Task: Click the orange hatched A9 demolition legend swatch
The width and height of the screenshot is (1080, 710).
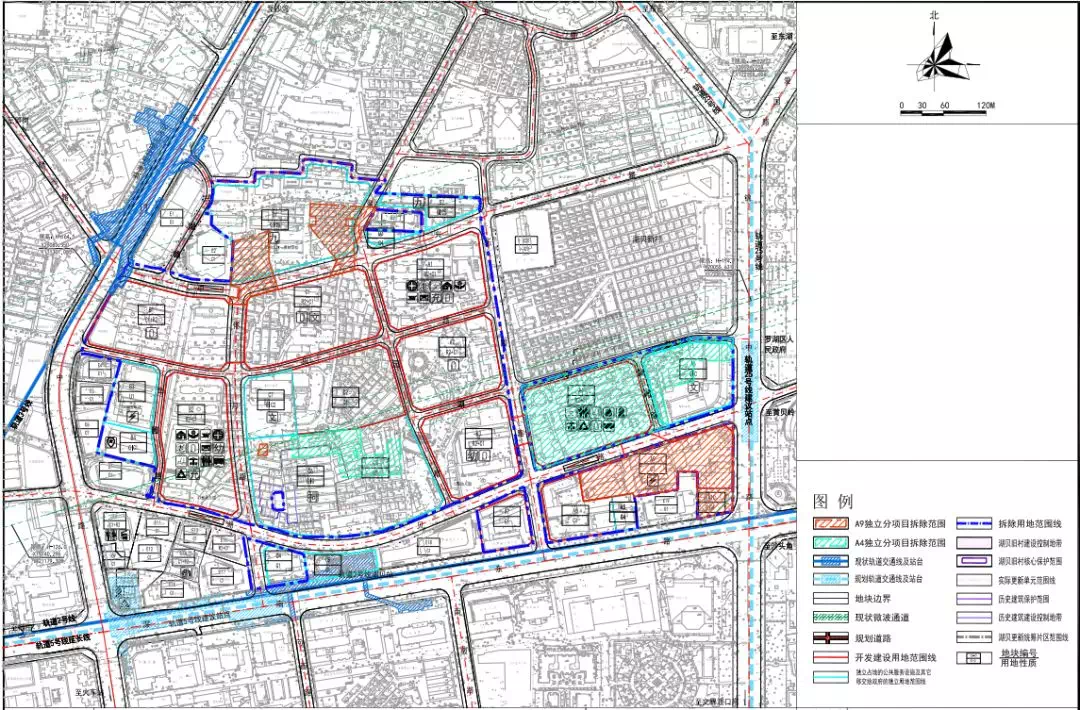Action: click(x=829, y=523)
